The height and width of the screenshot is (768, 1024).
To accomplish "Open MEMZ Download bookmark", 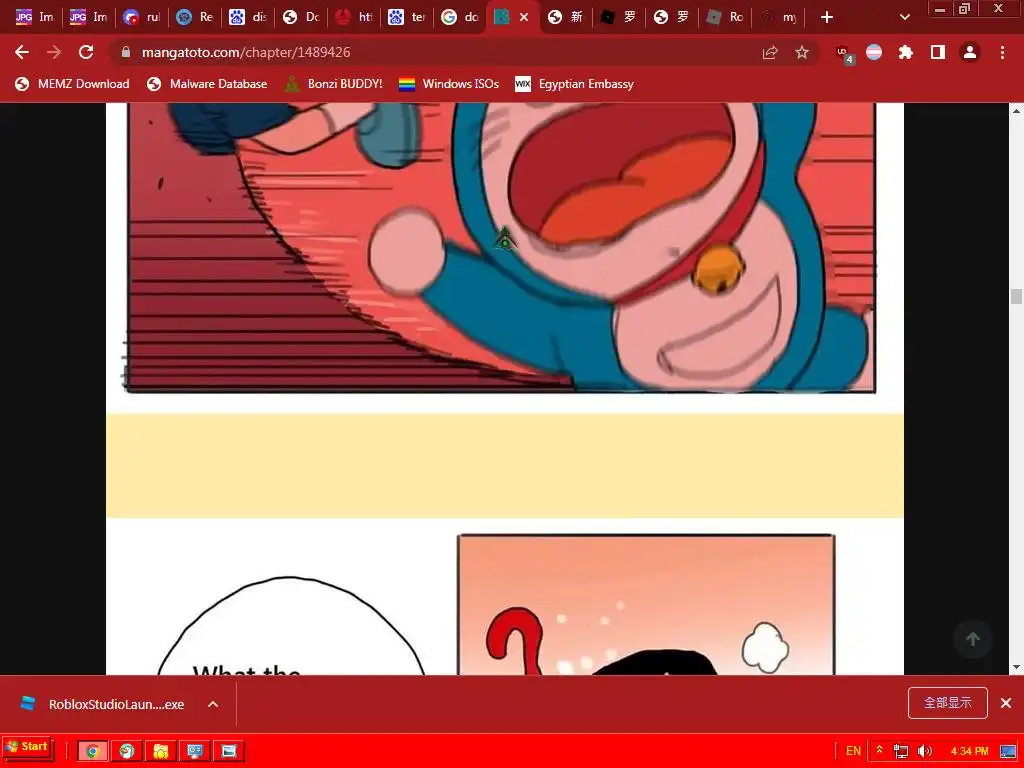I will 72,84.
